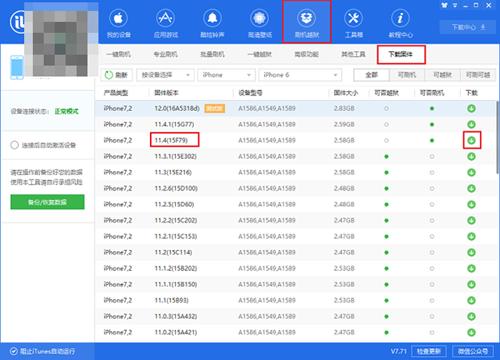Sort by the 固件版本 column header
The width and height of the screenshot is (500, 360).
click(x=166, y=93)
